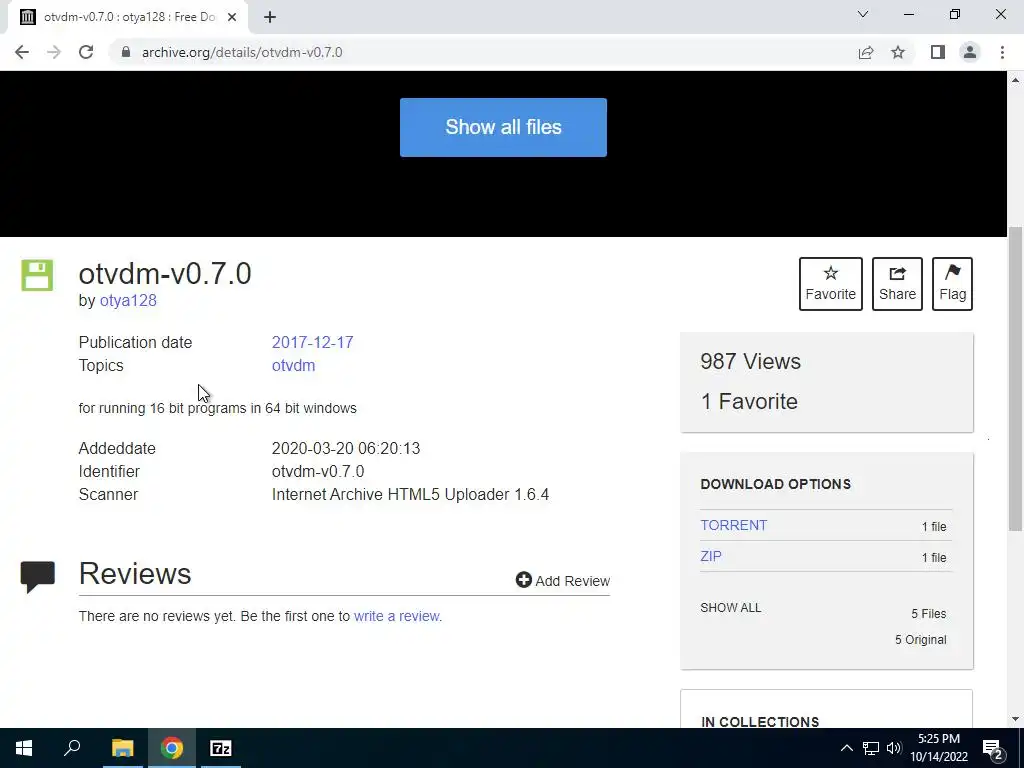Open the Share options
Viewport: 1024px width, 768px height.
point(897,283)
